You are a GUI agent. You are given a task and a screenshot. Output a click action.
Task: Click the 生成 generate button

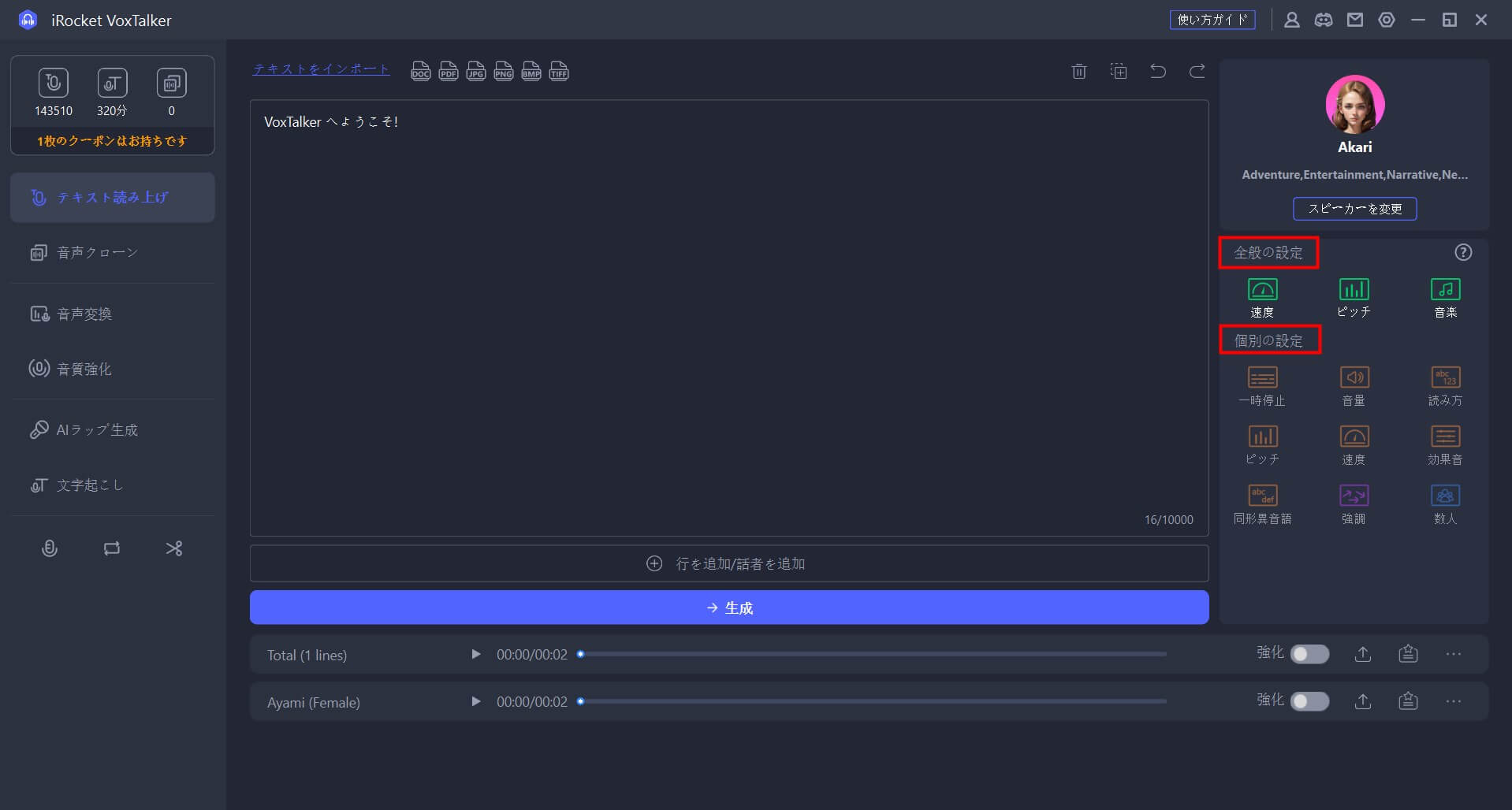729,607
